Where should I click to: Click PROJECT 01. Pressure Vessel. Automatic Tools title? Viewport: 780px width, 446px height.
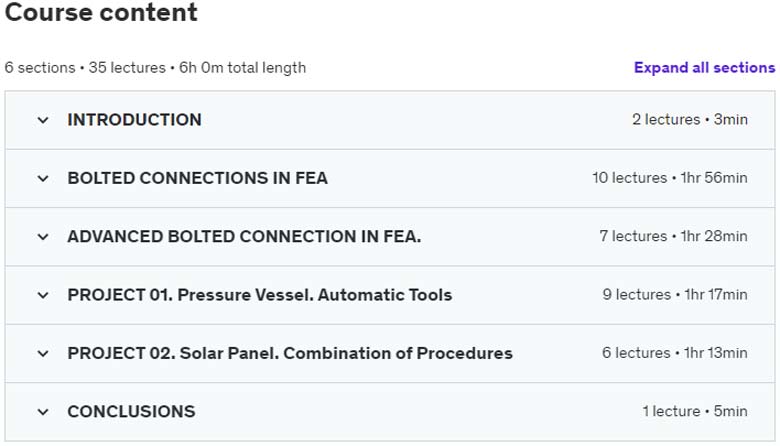pos(260,295)
